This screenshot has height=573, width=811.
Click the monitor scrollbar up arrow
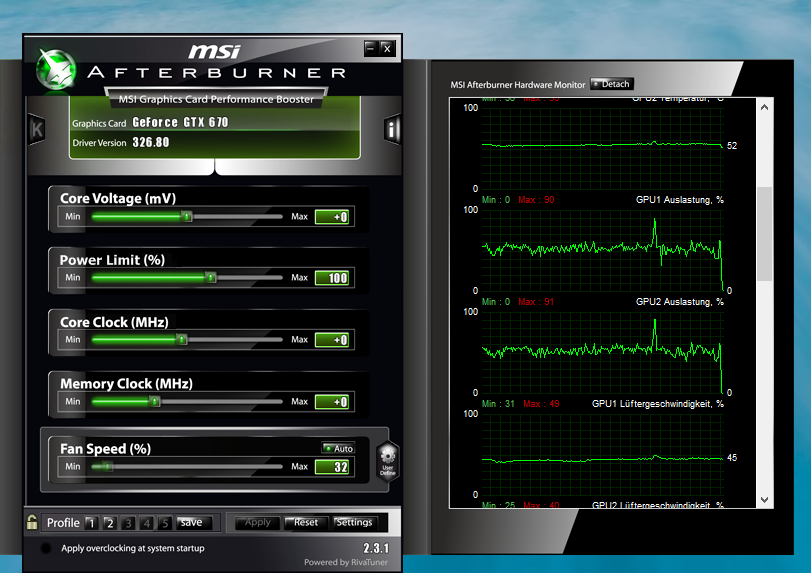(764, 108)
